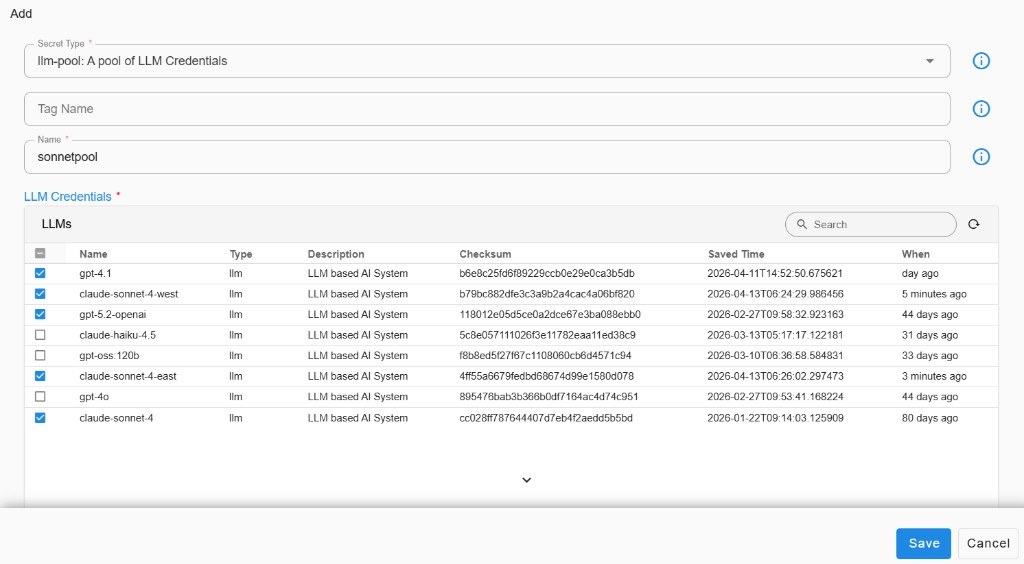Sort by the Name column header
The image size is (1024, 564).
[93, 254]
